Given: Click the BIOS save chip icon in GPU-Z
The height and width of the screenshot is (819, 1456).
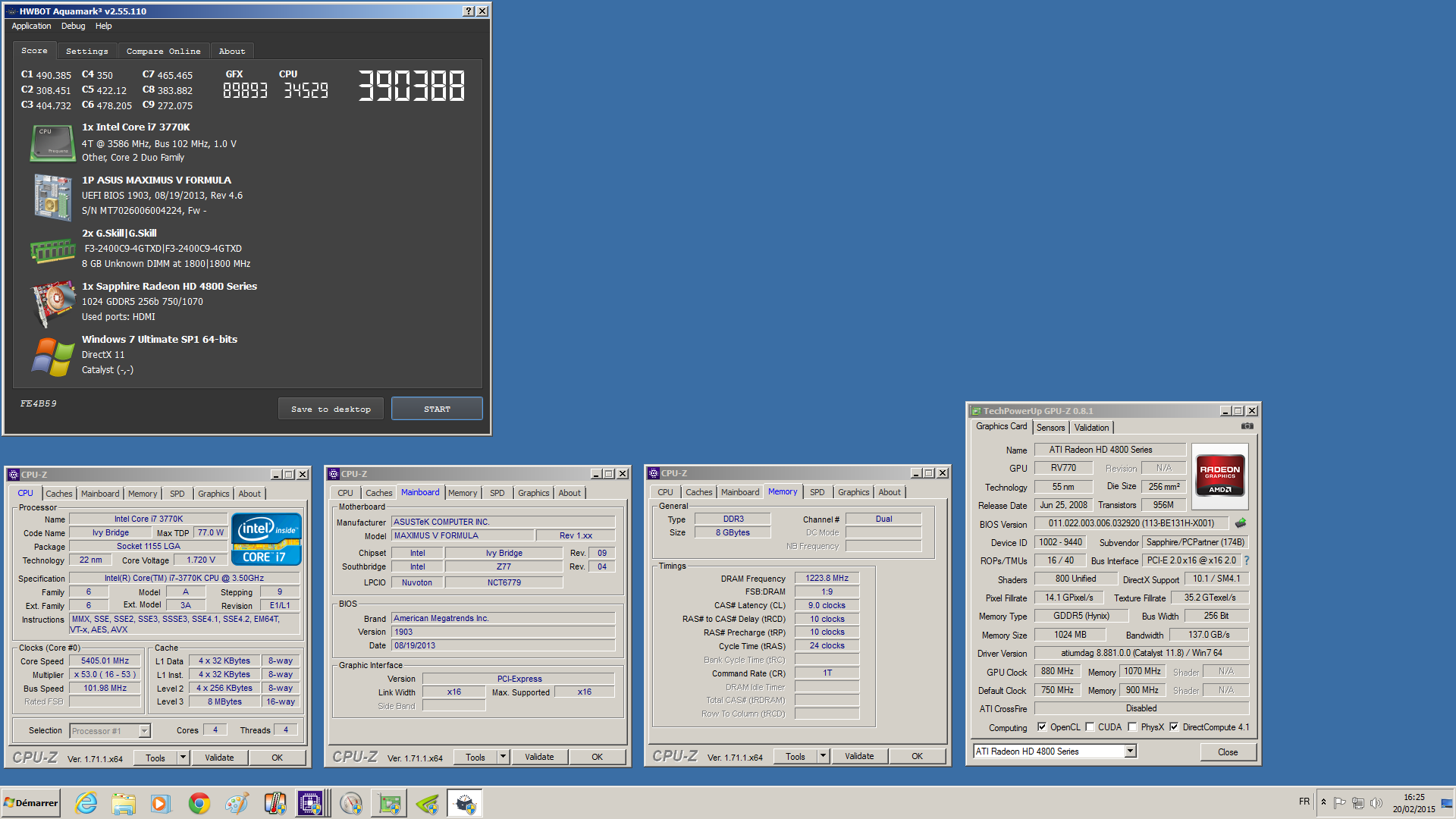Looking at the screenshot, I should [x=1241, y=523].
